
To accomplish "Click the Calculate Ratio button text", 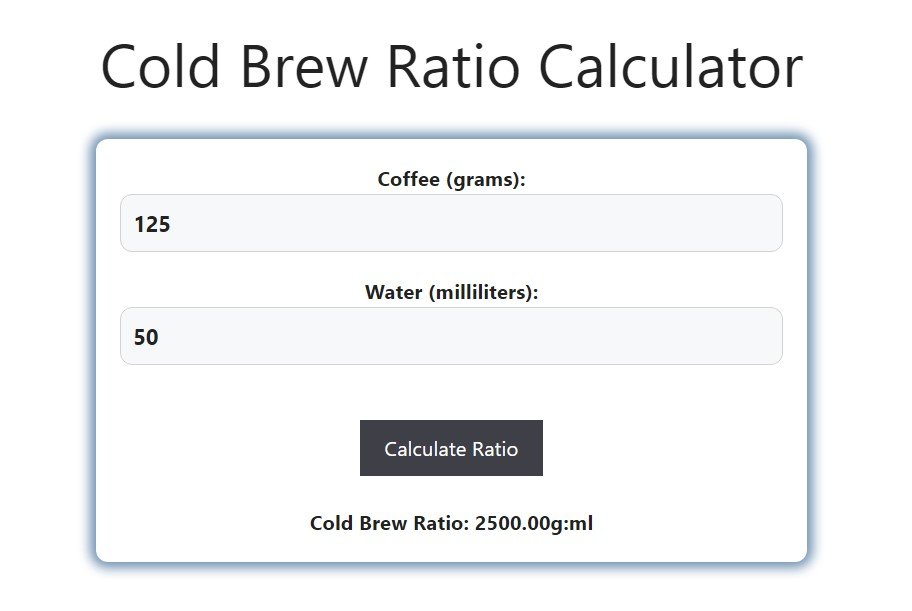I will pos(451,448).
